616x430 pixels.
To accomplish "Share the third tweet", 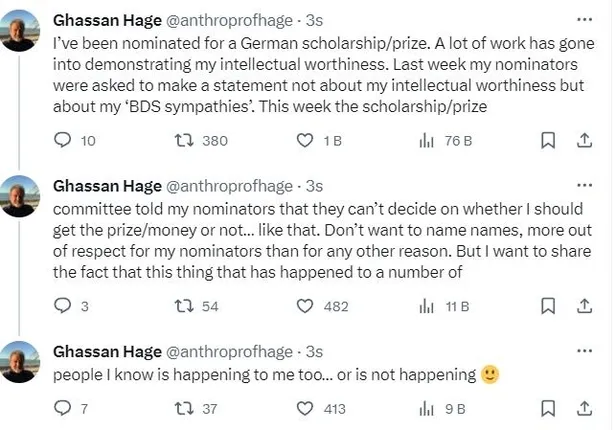I will click(x=584, y=408).
